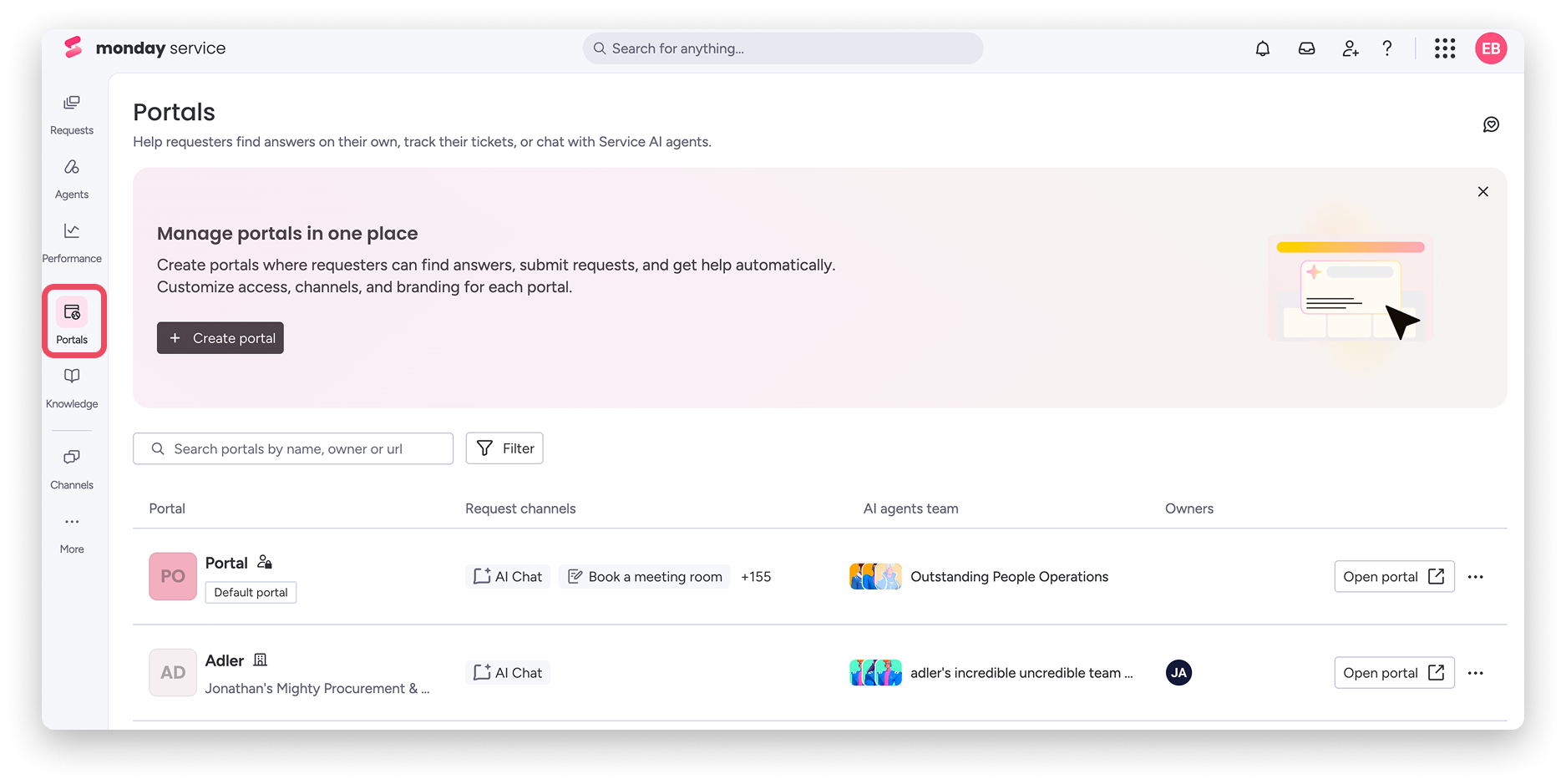Focus the global Search for anything field

pyautogui.click(x=783, y=48)
